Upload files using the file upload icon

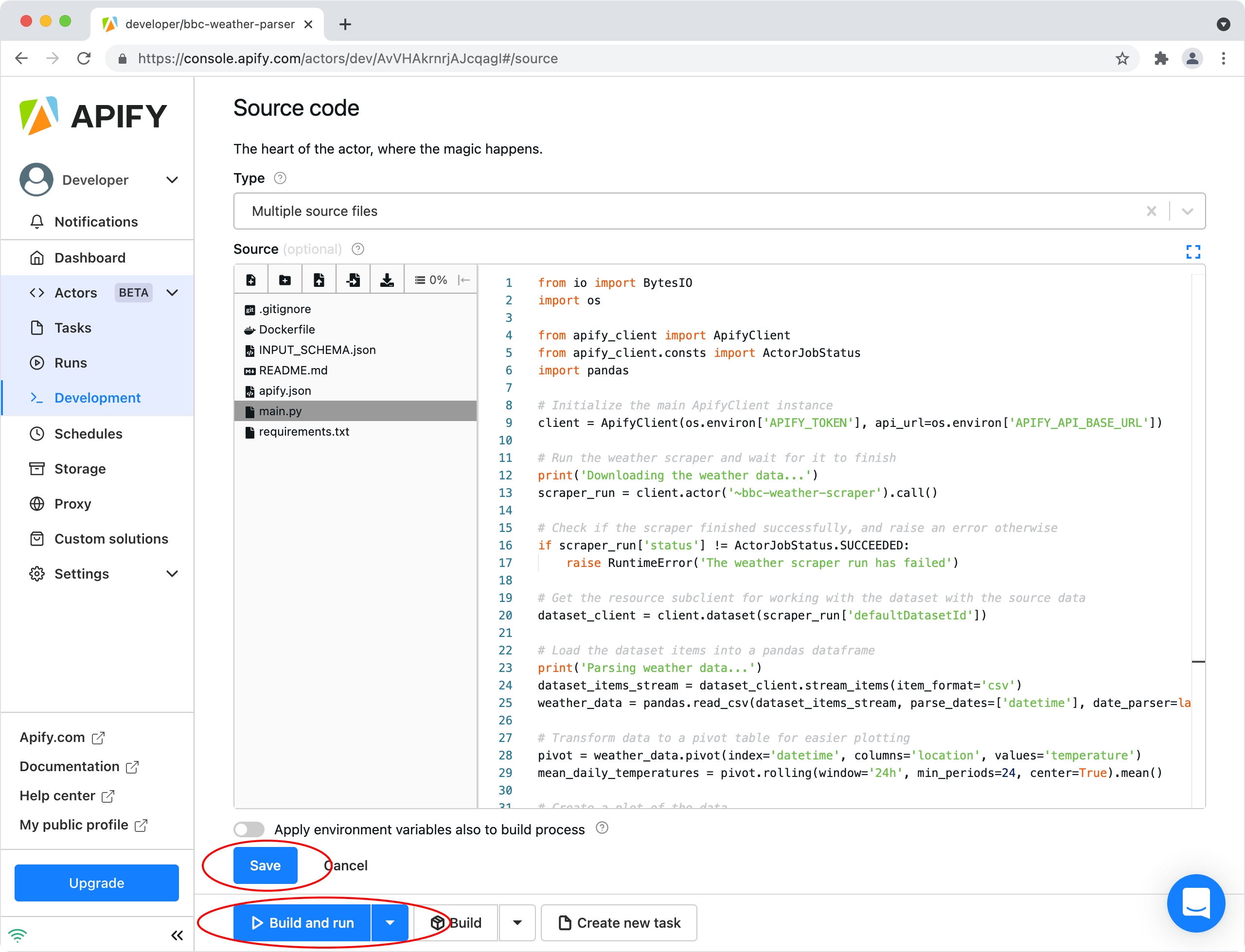[x=319, y=279]
